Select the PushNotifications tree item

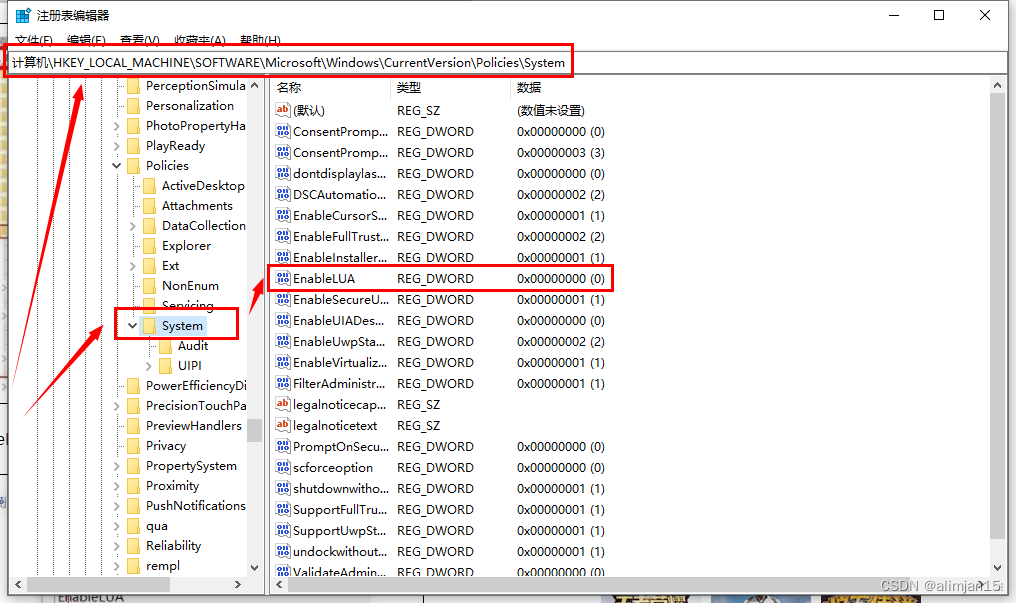196,506
